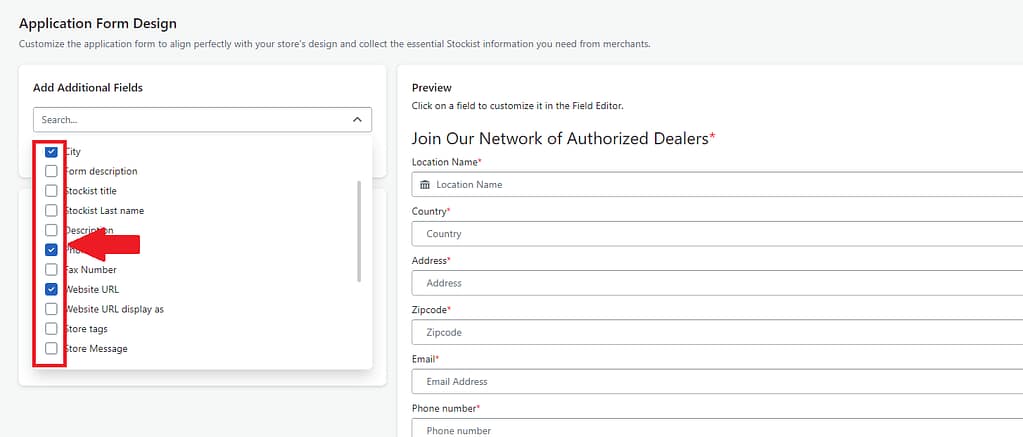
Task: Click the field list vertical scrollbar
Action: [x=359, y=232]
